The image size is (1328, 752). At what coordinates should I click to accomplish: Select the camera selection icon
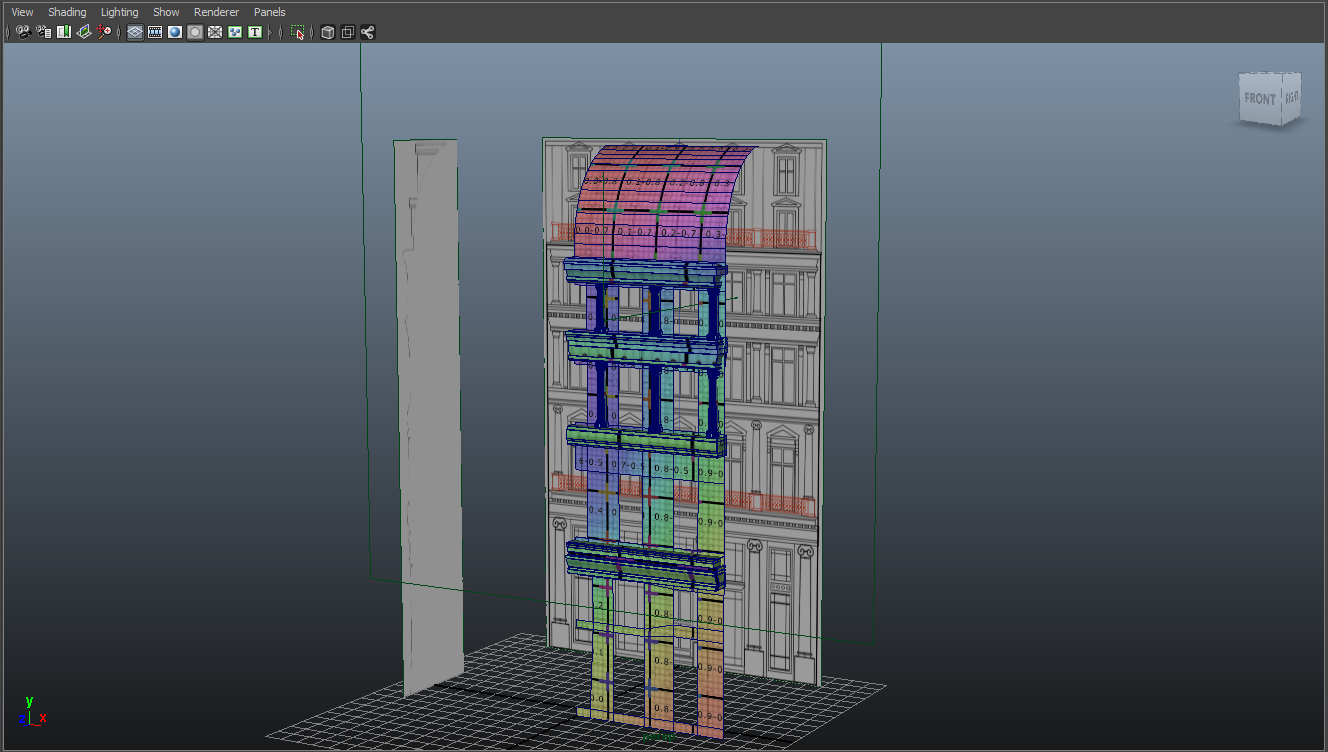tap(24, 31)
